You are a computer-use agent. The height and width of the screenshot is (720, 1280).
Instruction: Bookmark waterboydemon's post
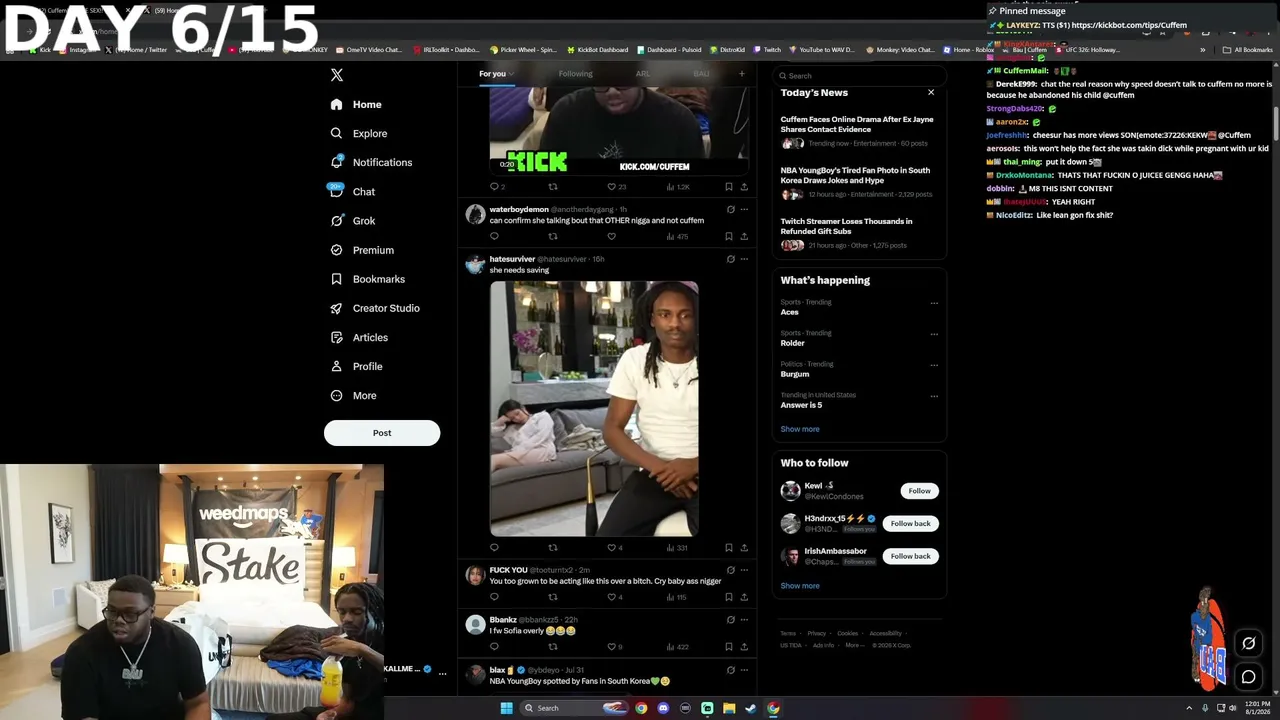tap(728, 236)
